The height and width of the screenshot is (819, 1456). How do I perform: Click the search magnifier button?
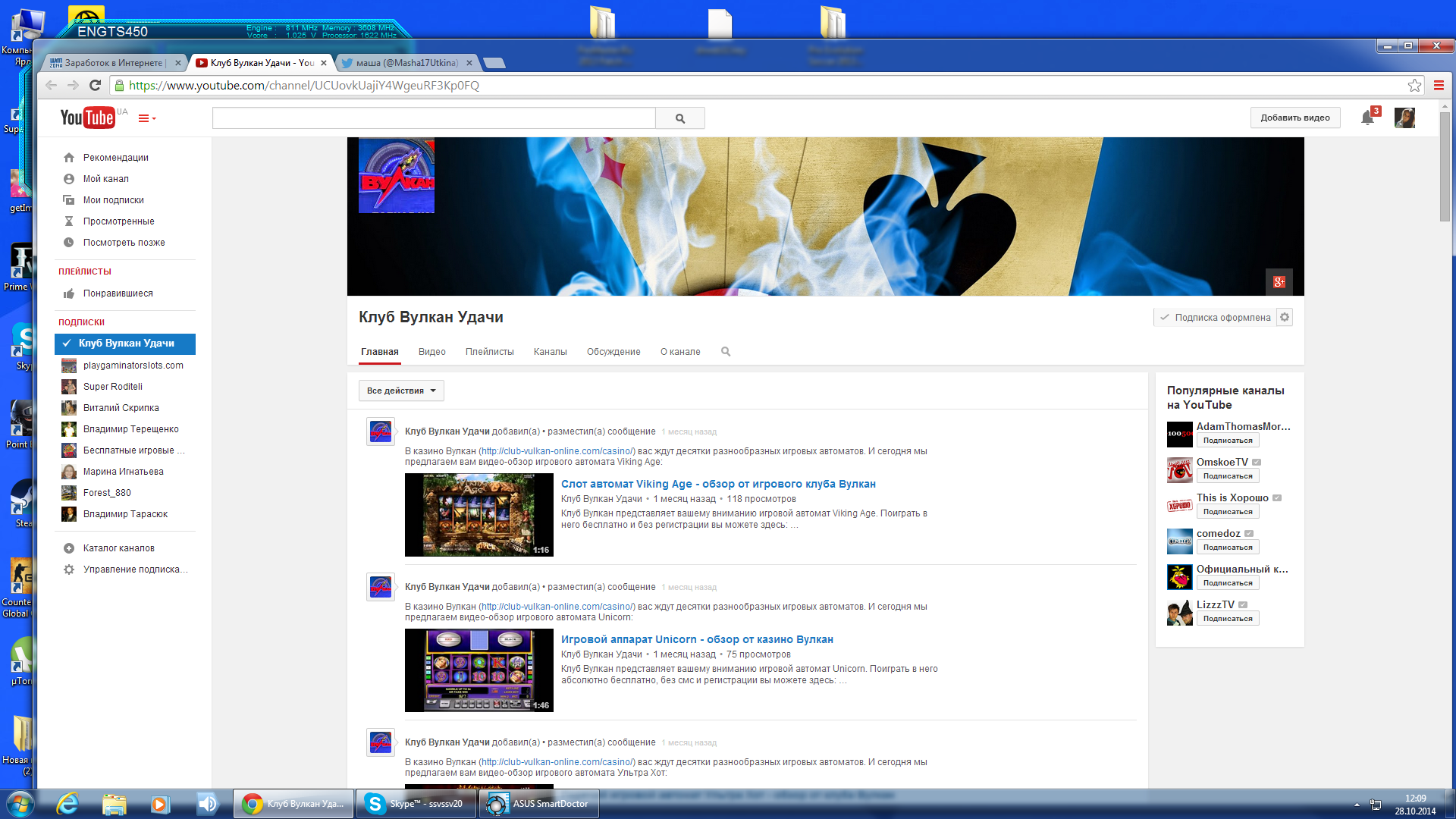click(680, 118)
